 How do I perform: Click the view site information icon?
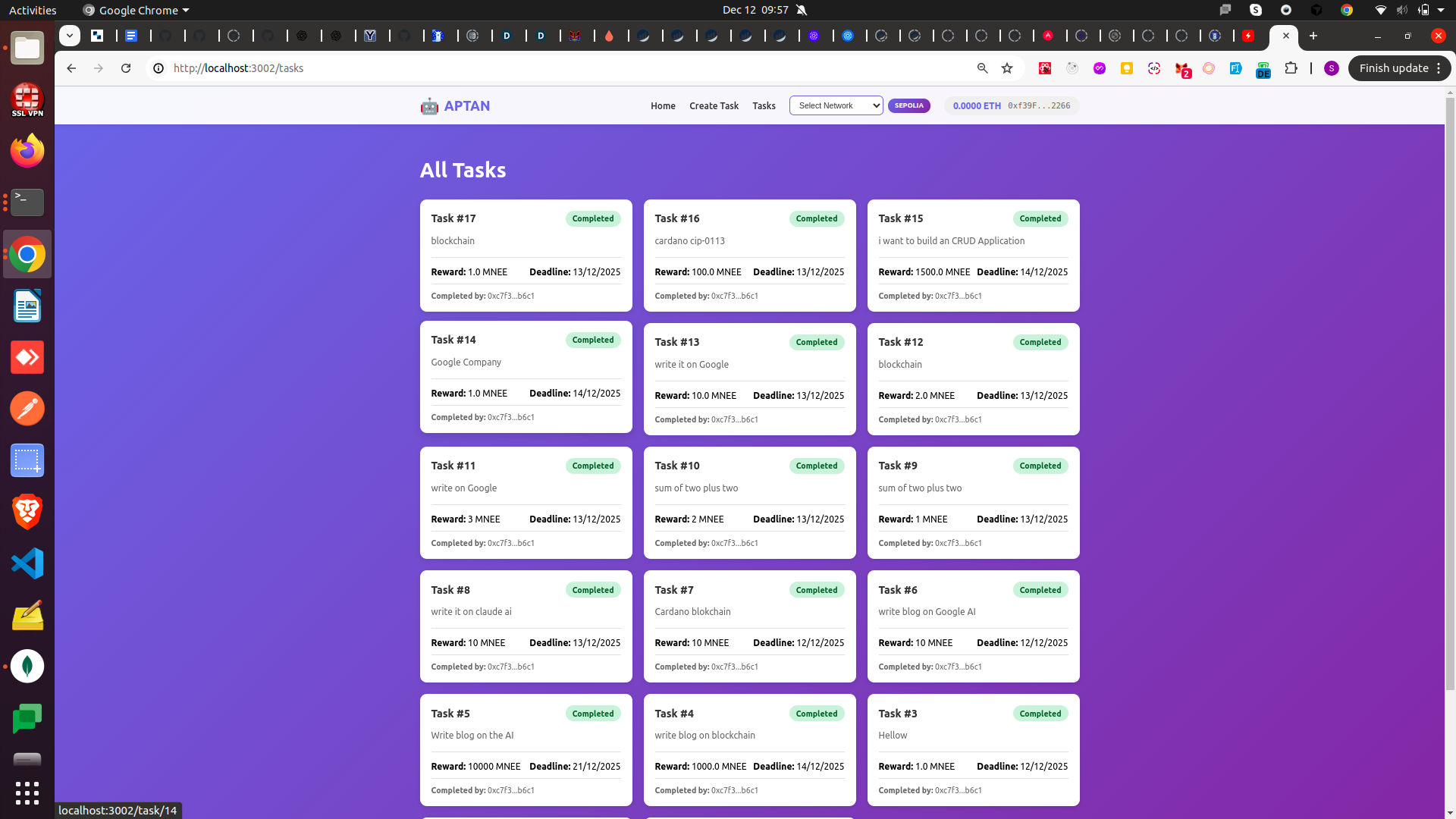(158, 68)
